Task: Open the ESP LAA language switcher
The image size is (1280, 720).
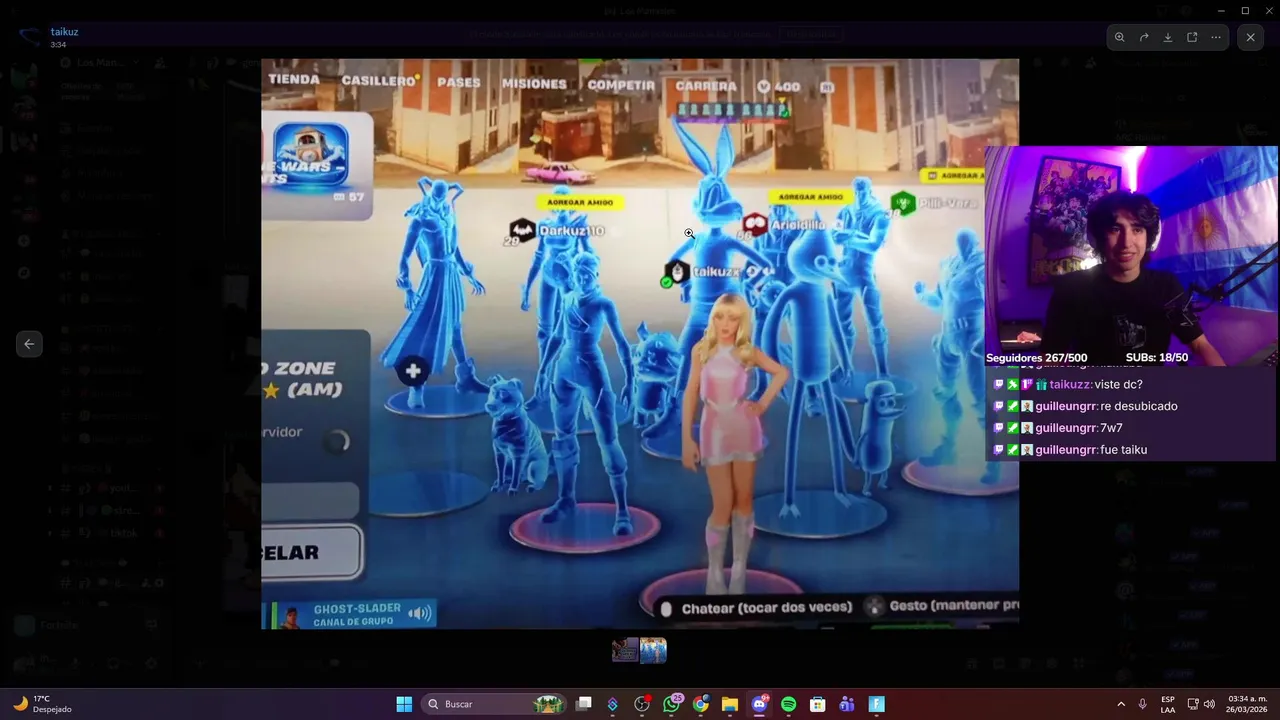Action: (1168, 704)
